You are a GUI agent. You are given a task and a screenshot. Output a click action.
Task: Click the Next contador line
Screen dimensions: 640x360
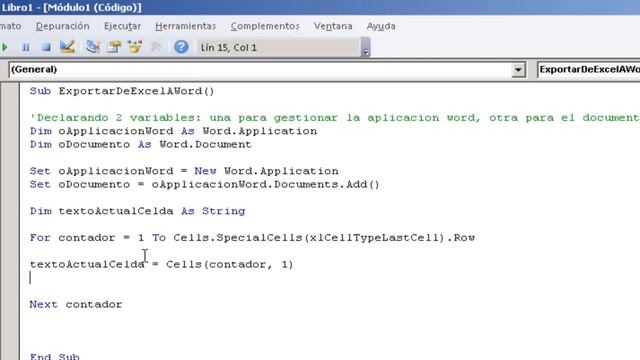76,304
